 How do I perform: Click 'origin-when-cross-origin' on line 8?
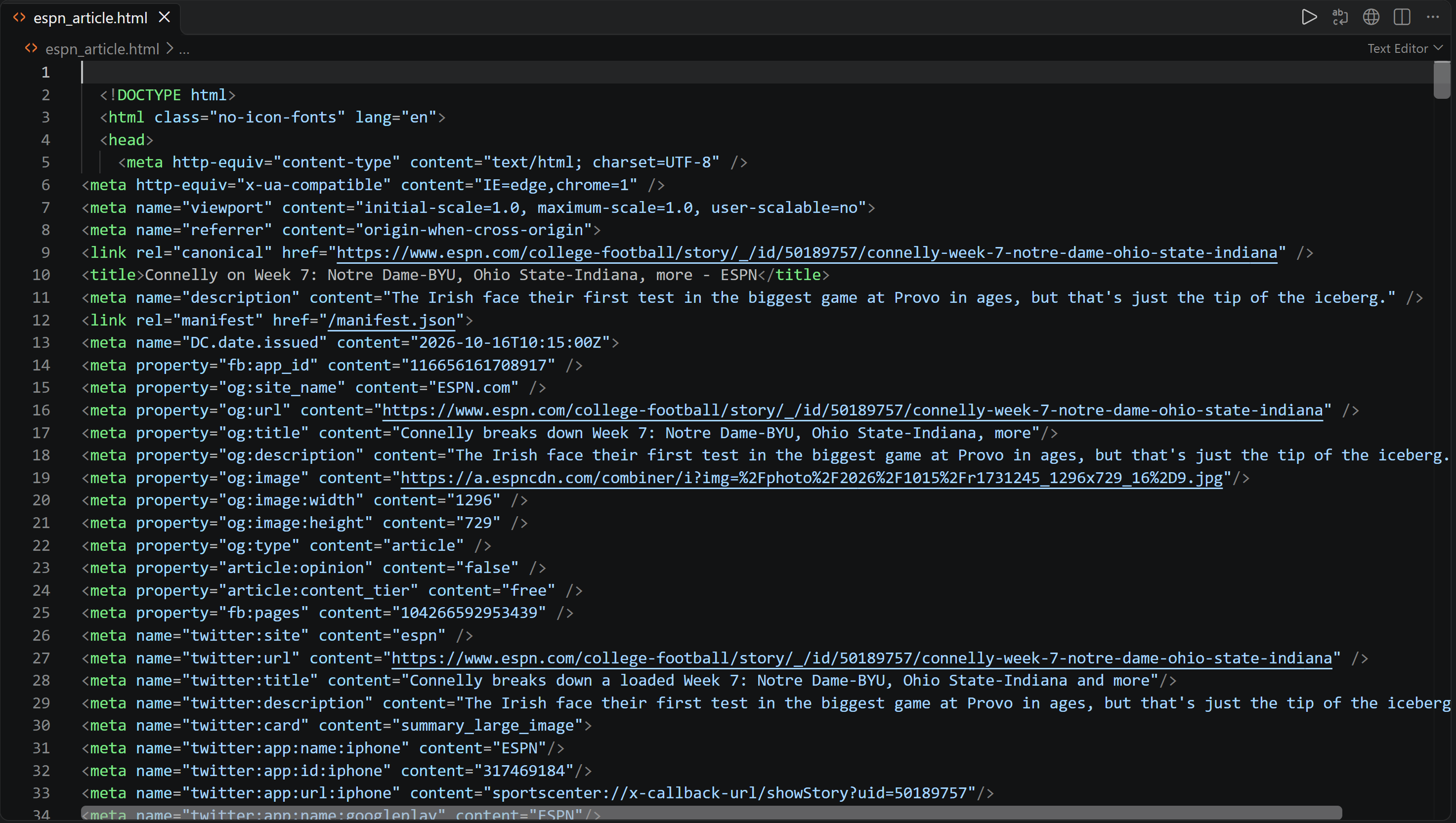pos(474,231)
